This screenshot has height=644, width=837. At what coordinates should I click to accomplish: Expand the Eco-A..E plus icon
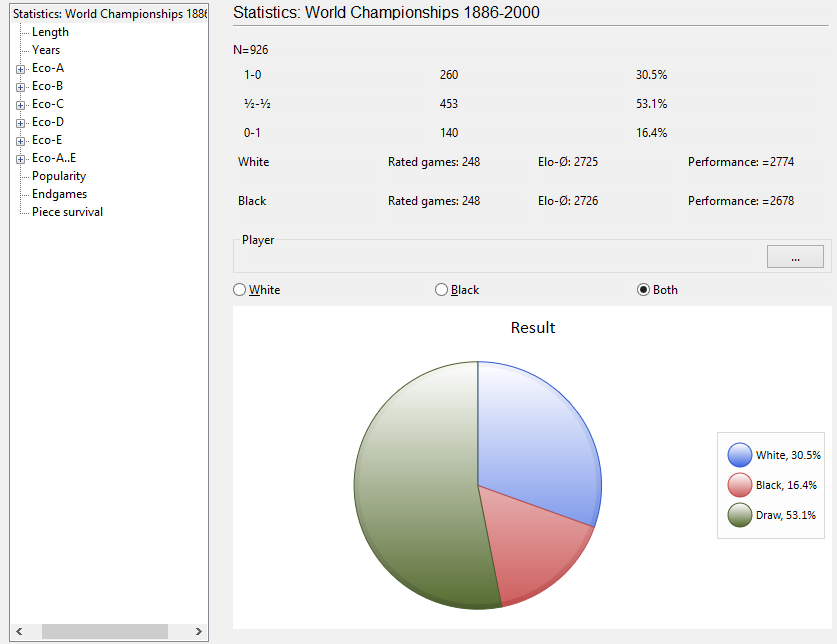point(20,158)
